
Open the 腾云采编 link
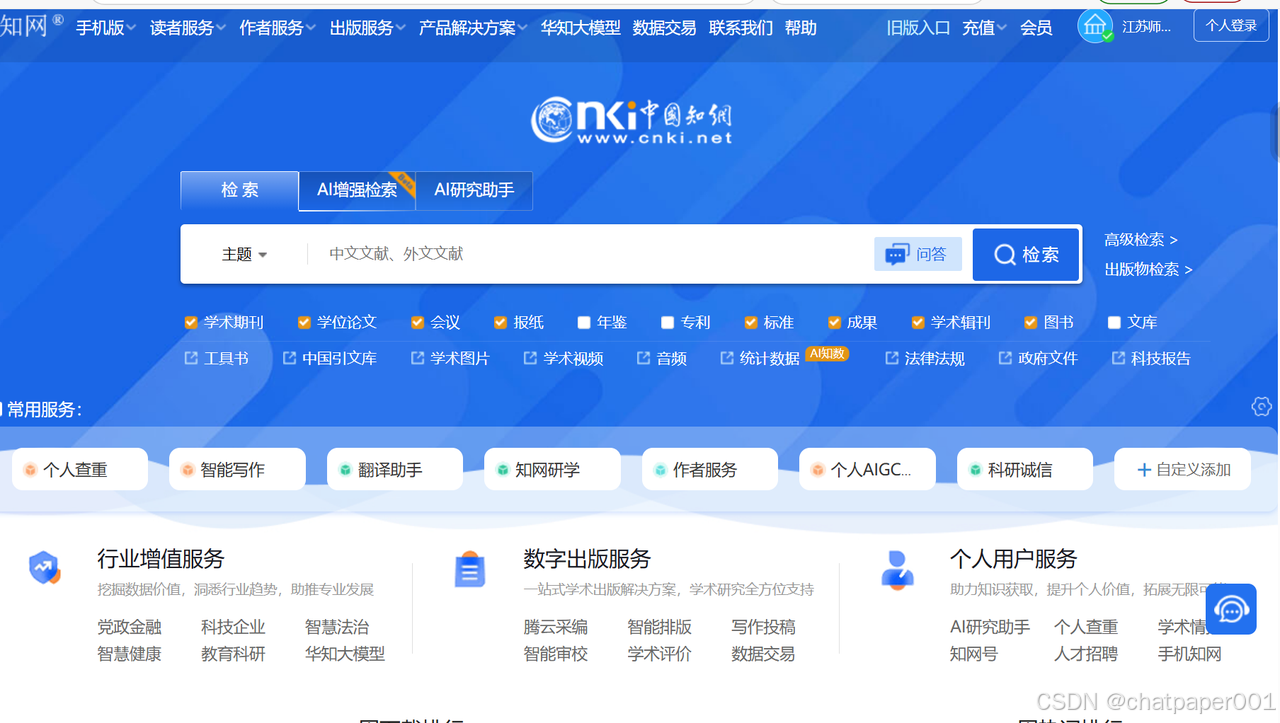point(556,627)
